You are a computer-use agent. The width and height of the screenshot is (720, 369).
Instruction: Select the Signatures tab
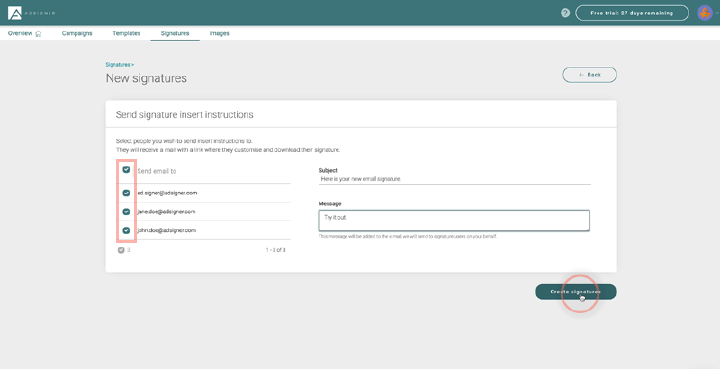(x=175, y=33)
